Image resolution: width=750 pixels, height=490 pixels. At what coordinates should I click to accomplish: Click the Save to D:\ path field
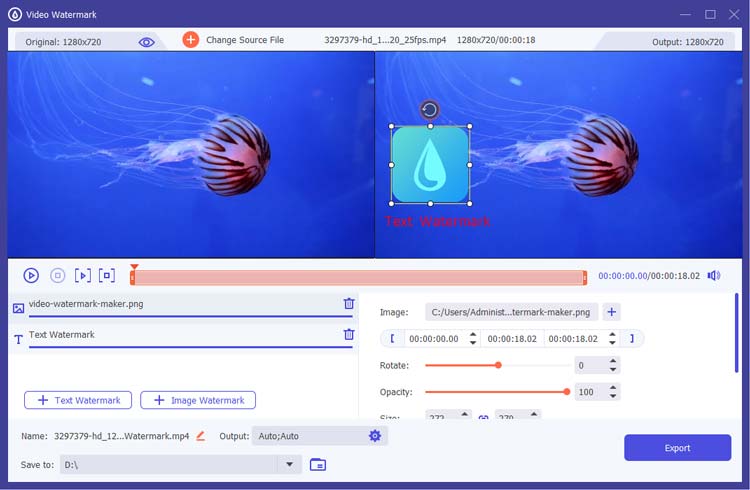[x=168, y=465]
